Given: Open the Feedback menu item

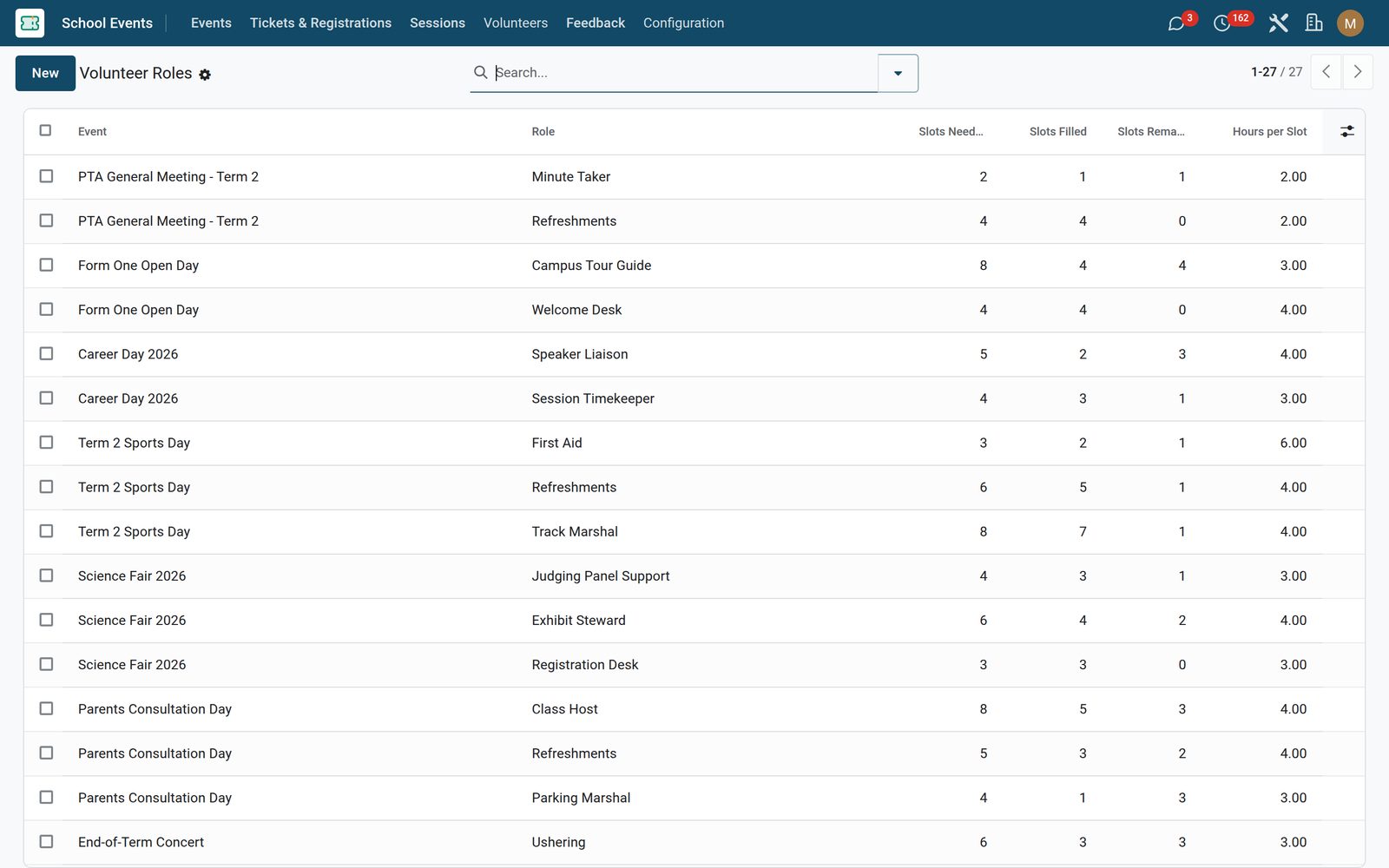Looking at the screenshot, I should point(596,23).
